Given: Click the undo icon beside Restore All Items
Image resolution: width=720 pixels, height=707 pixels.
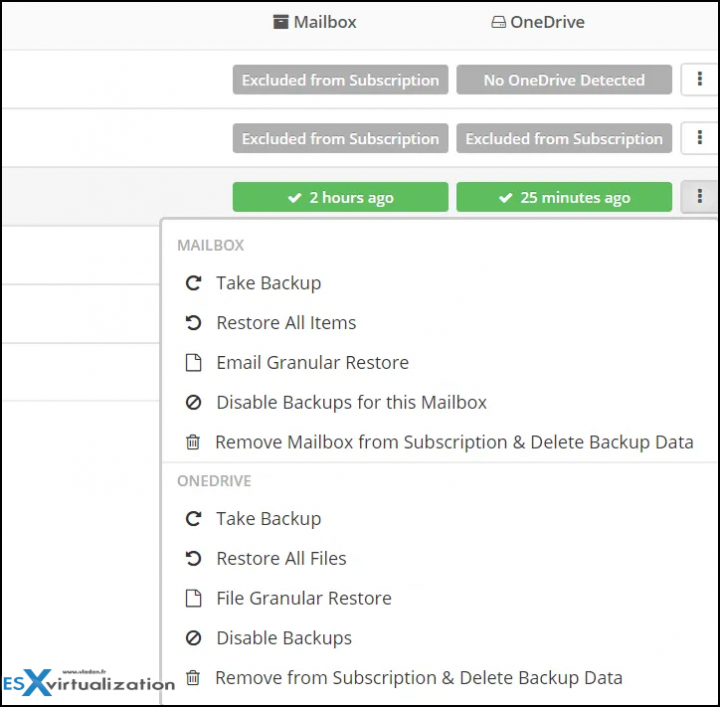Looking at the screenshot, I should (x=193, y=323).
